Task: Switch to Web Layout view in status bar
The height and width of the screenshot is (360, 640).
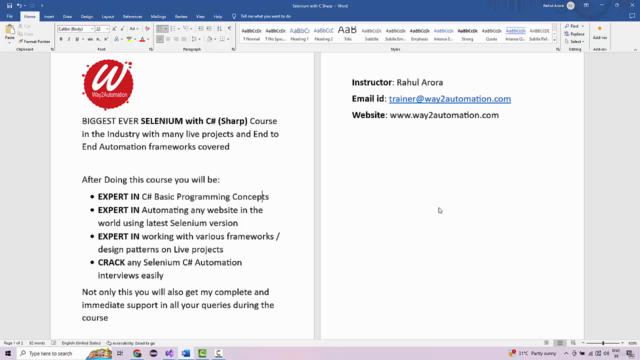Action: (573, 343)
